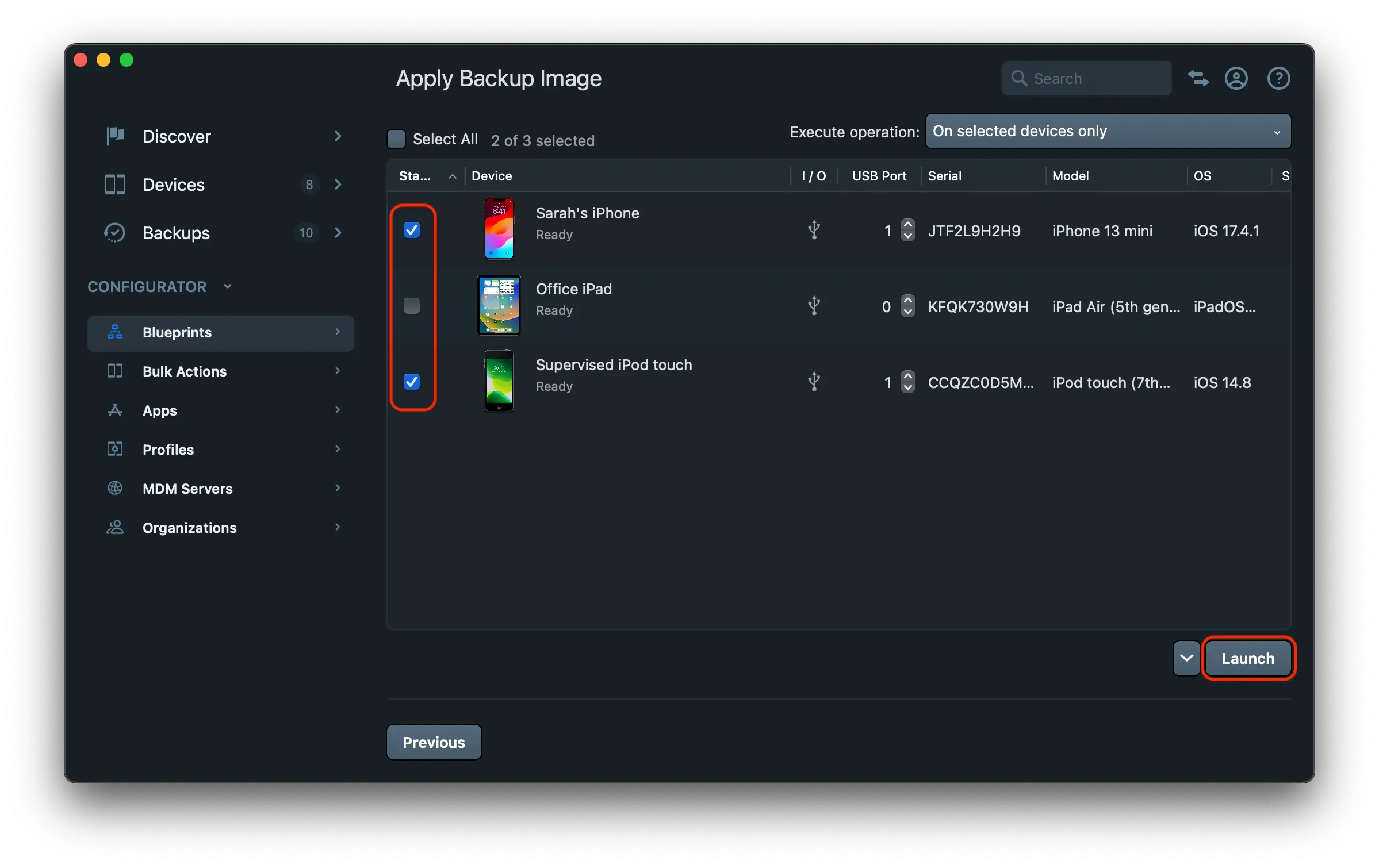The image size is (1379, 868).
Task: Go back using the Previous button
Action: [434, 742]
